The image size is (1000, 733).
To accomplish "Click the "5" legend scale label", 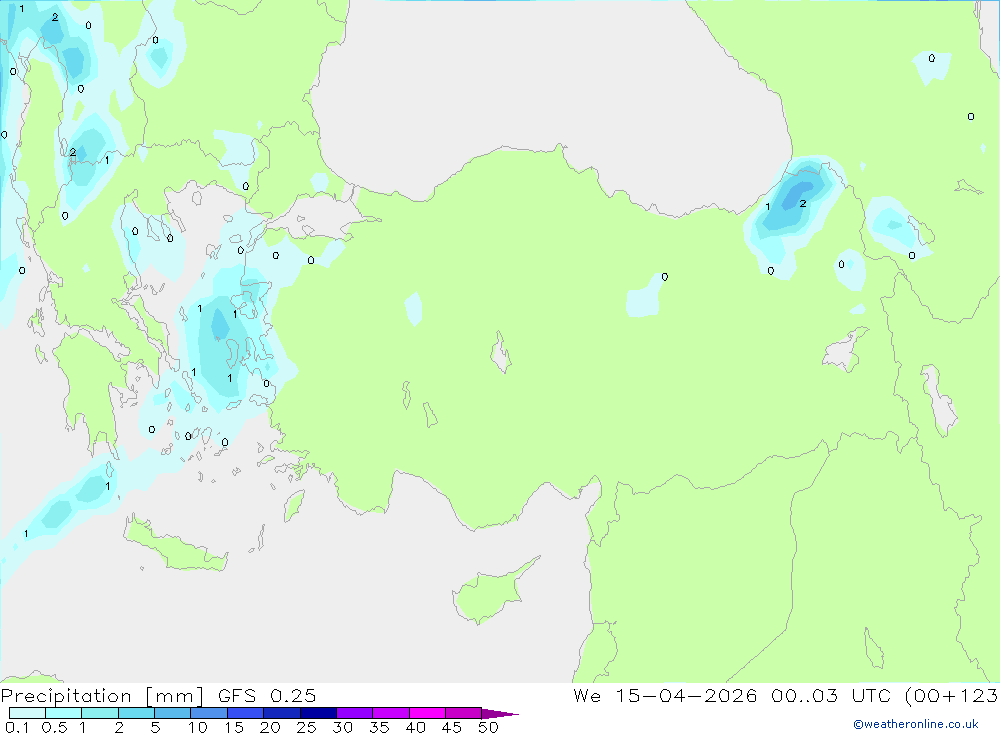I will pyautogui.click(x=155, y=727).
